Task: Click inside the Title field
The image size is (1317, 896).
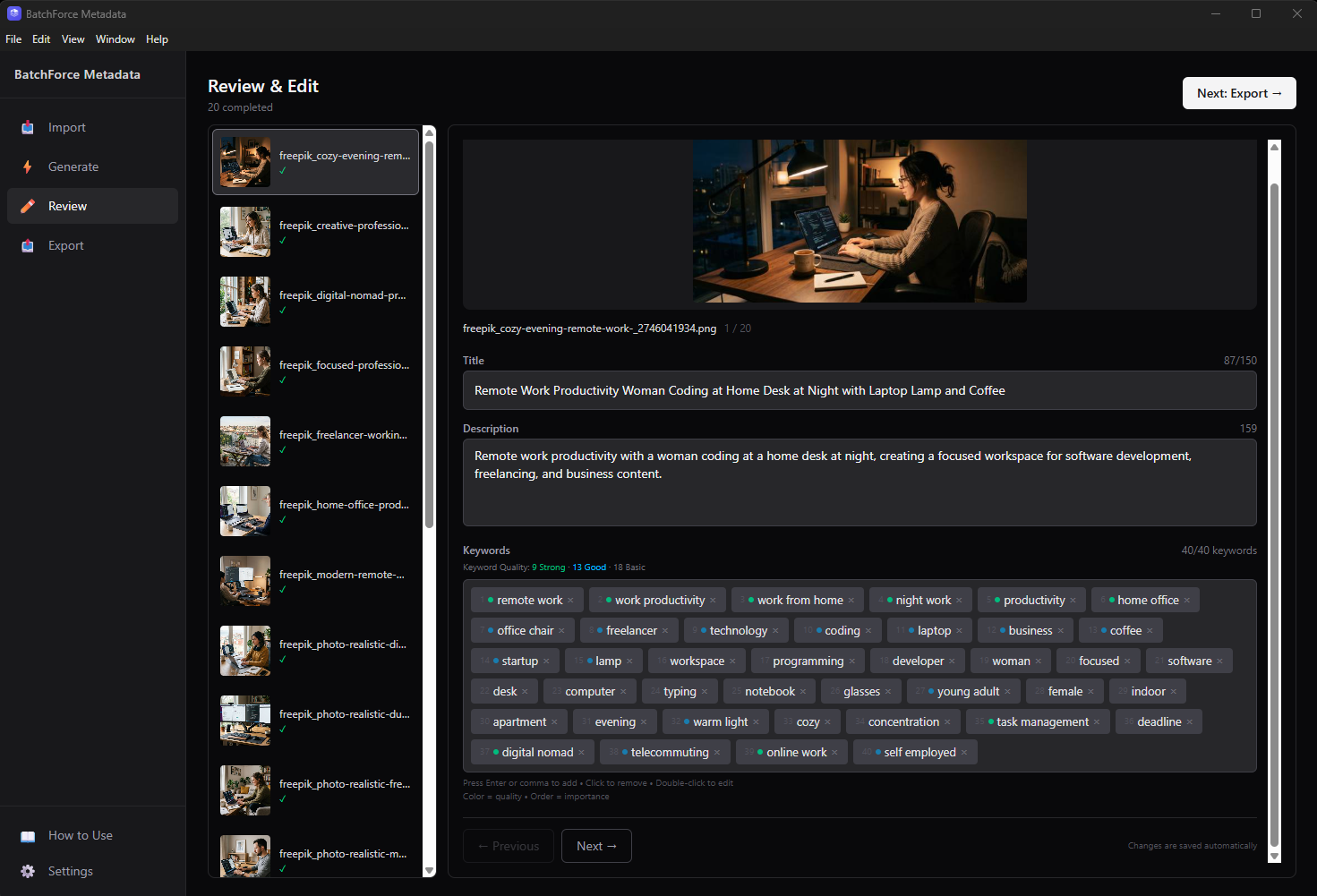Action: click(859, 390)
